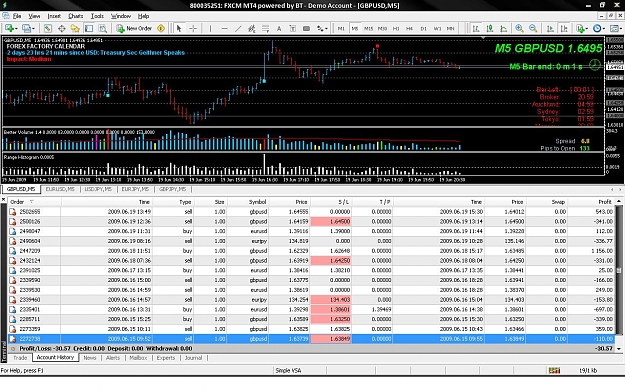Select the line chart display mode

point(503,28)
